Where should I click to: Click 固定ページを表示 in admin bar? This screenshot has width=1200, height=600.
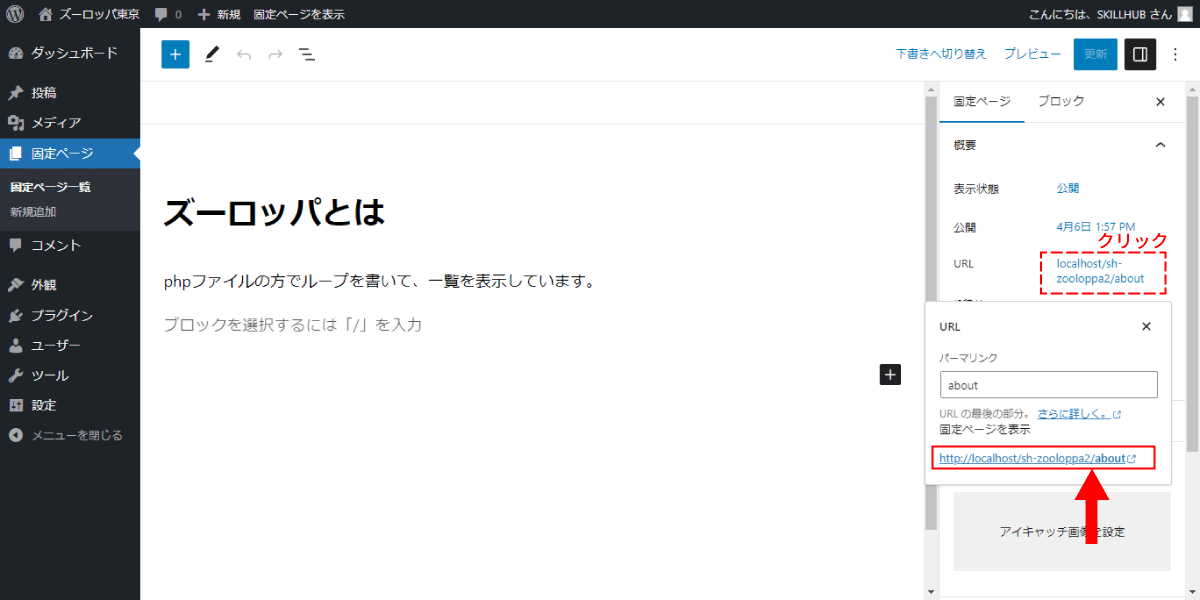[299, 14]
